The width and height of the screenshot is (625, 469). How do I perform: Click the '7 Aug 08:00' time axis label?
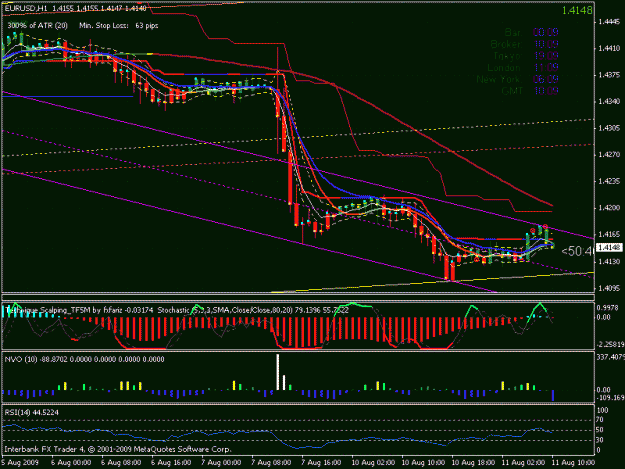tap(271, 462)
